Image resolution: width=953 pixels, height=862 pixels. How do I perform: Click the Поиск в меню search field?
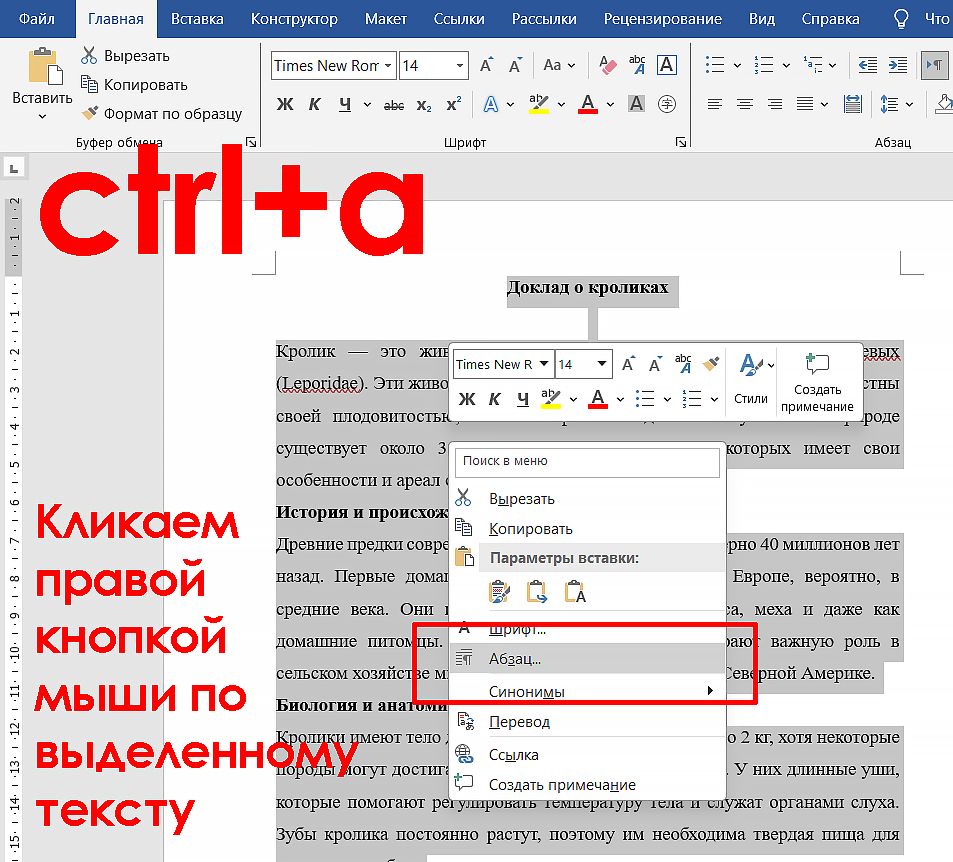click(587, 461)
